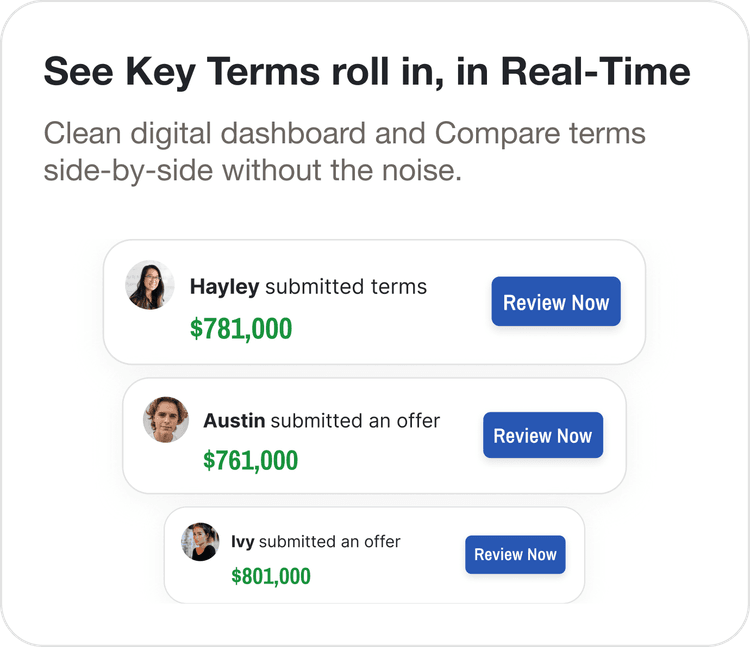The width and height of the screenshot is (750, 647).
Task: Click the $801,000 amount
Action: coord(271,576)
